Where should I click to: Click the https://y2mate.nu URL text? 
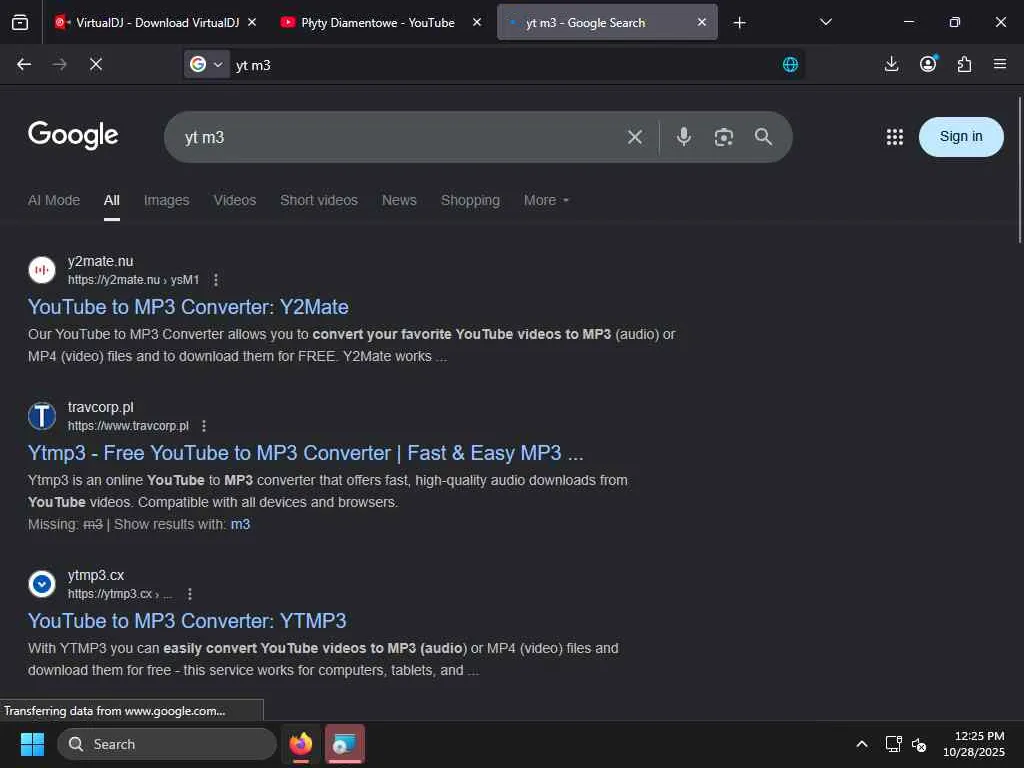133,280
